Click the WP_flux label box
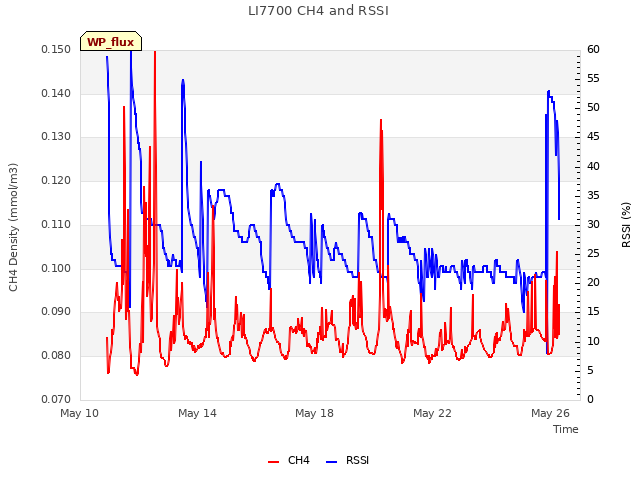 [x=111, y=41]
